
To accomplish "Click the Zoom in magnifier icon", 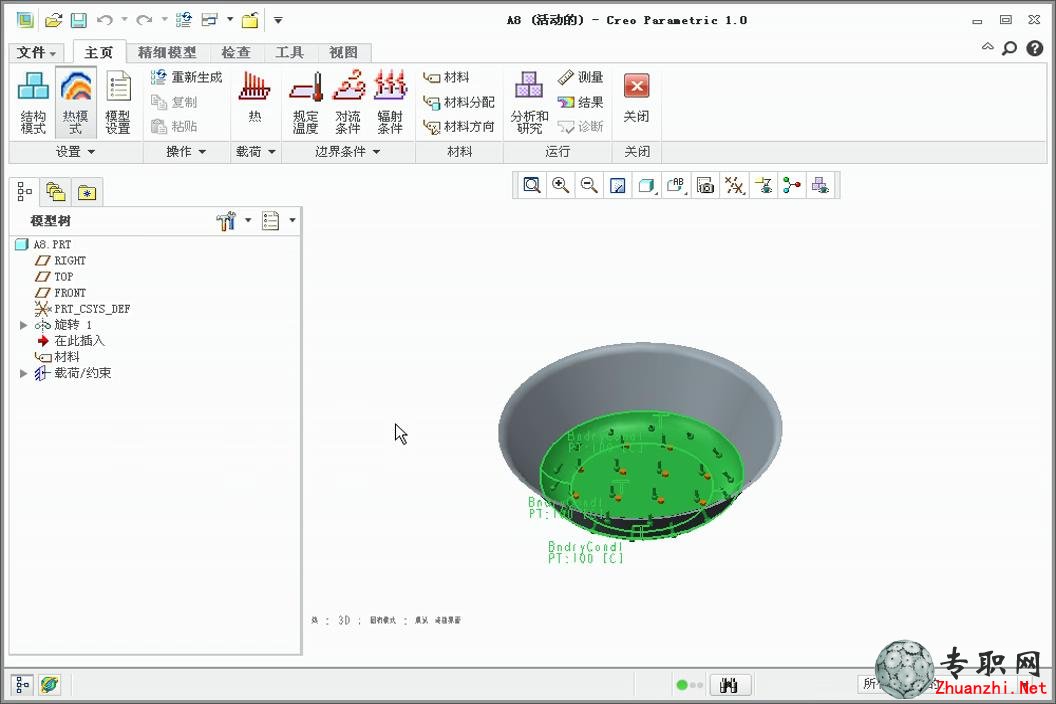I will (560, 185).
